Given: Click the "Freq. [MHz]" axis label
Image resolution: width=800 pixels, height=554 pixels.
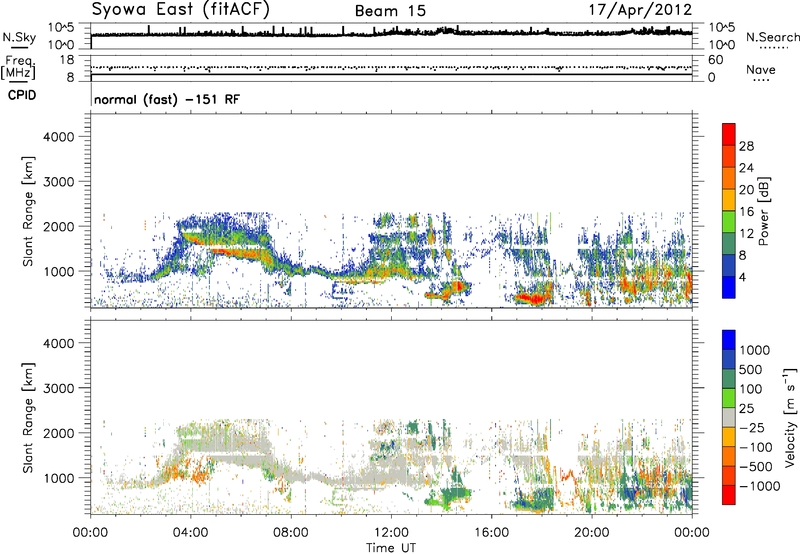Looking at the screenshot, I should click(18, 67).
